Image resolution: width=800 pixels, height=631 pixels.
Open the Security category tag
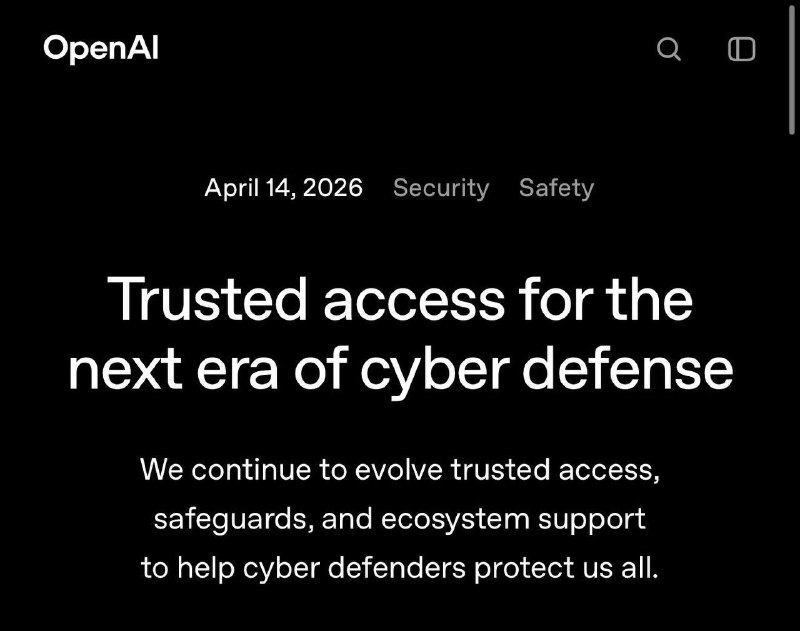(441, 188)
